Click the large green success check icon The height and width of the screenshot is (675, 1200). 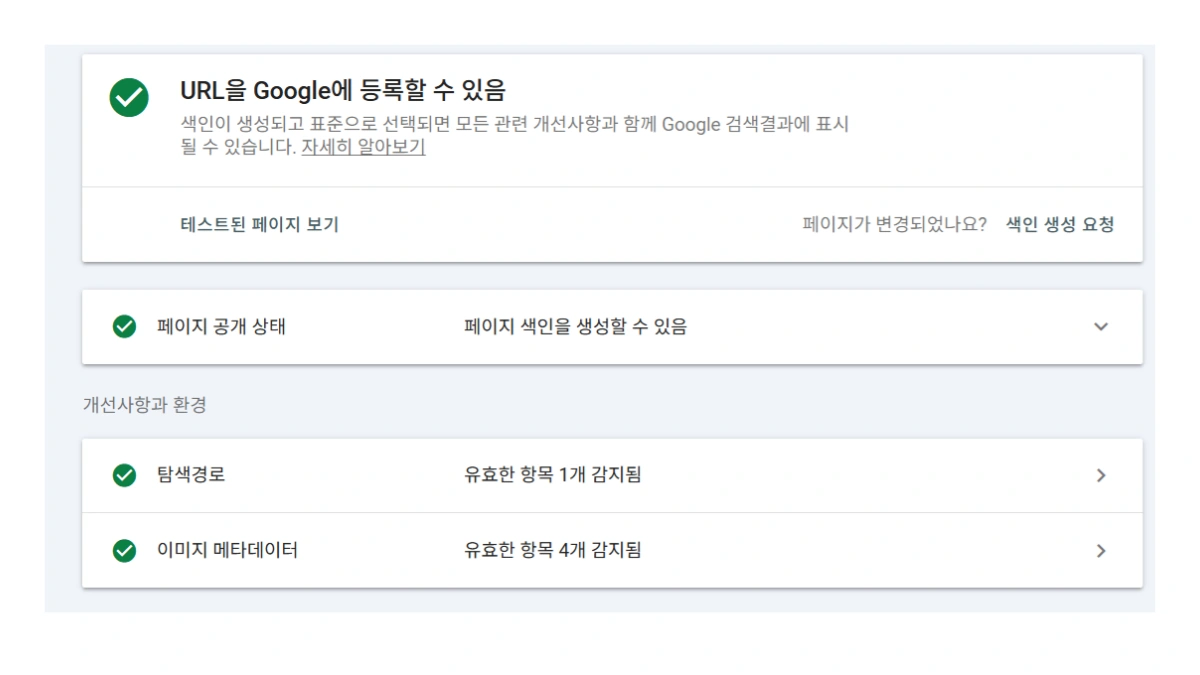point(128,98)
